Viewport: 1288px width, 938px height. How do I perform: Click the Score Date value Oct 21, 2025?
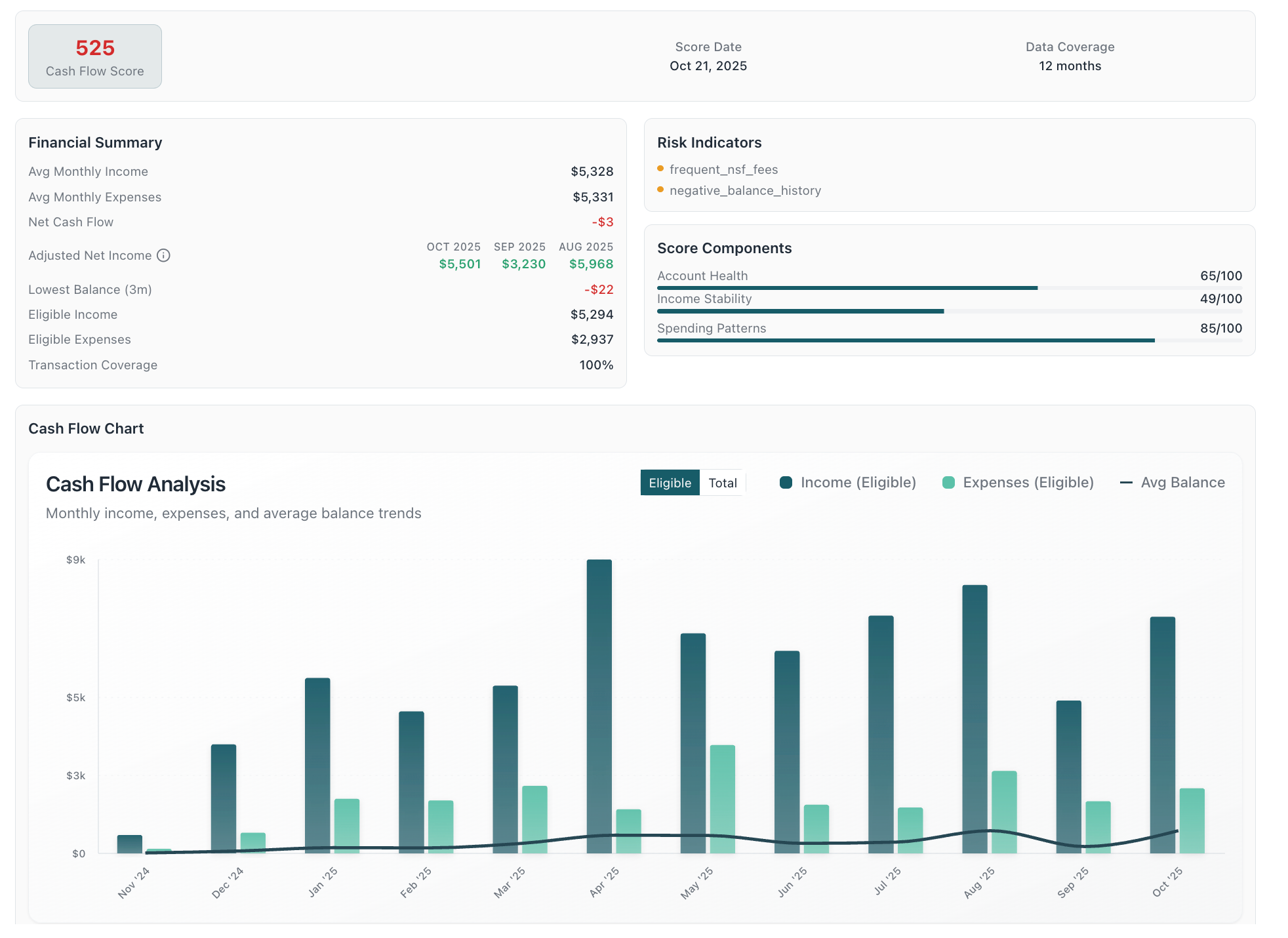708,66
